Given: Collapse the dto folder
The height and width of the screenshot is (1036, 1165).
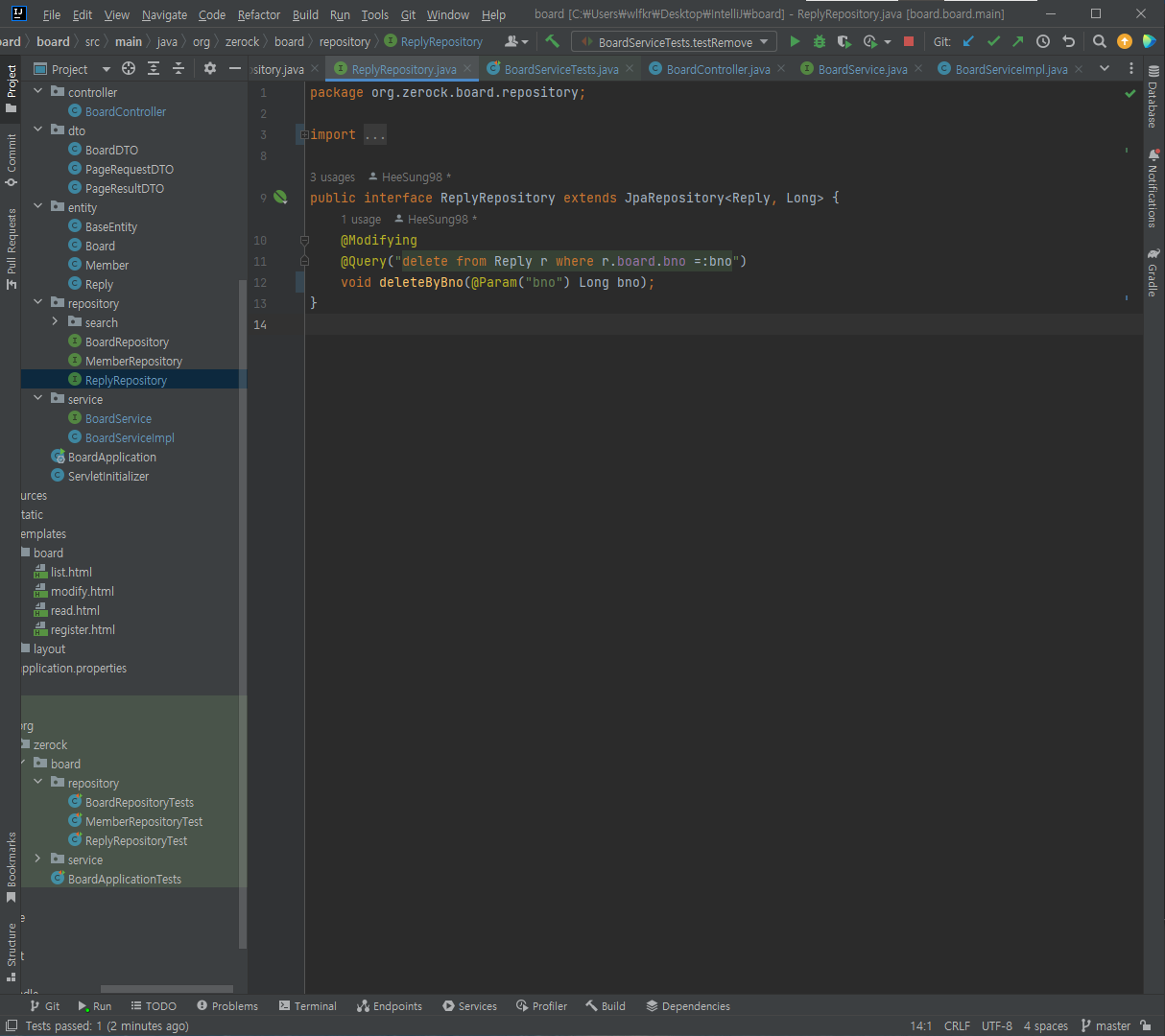Looking at the screenshot, I should tap(38, 129).
